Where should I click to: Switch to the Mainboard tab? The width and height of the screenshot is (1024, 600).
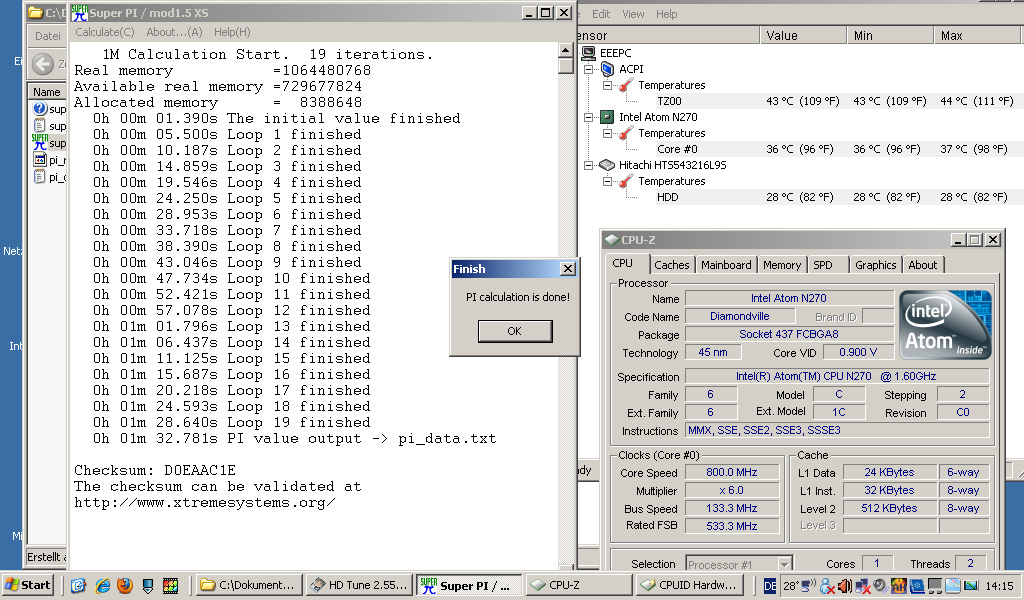[726, 264]
